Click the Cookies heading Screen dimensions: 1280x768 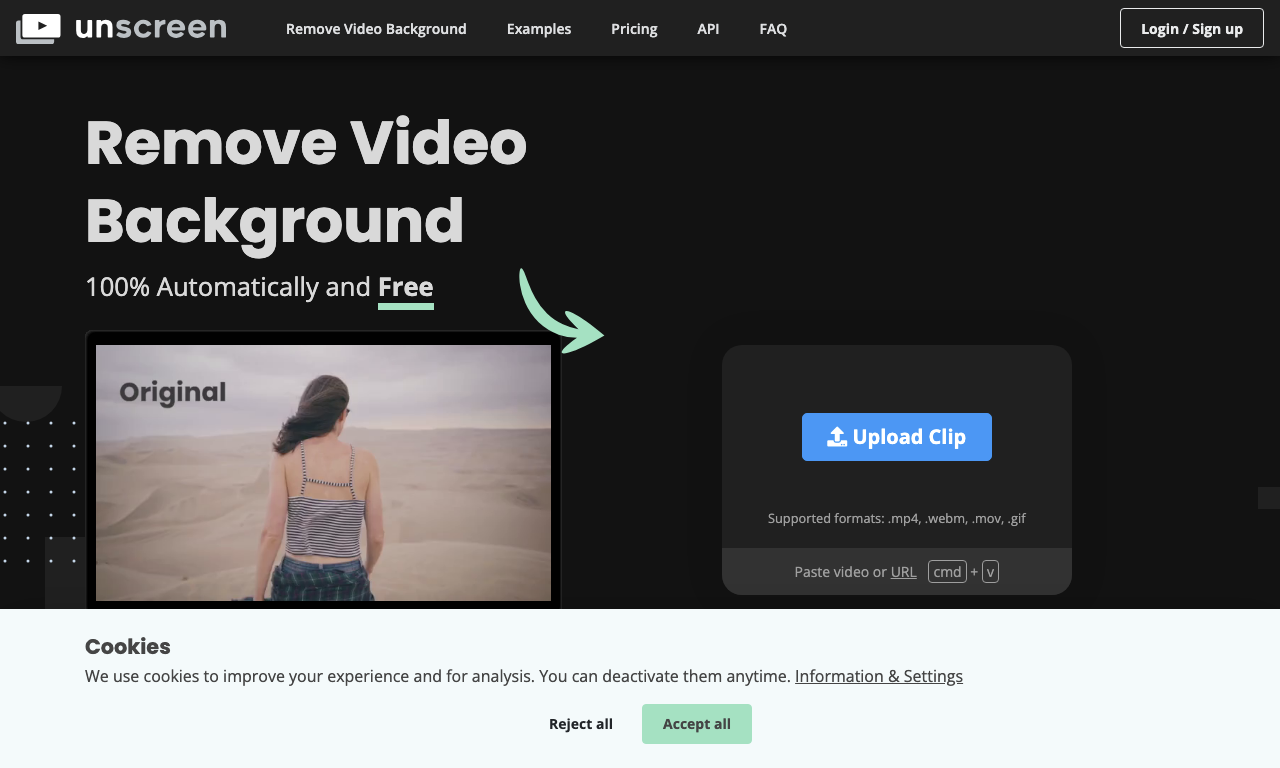[x=128, y=646]
